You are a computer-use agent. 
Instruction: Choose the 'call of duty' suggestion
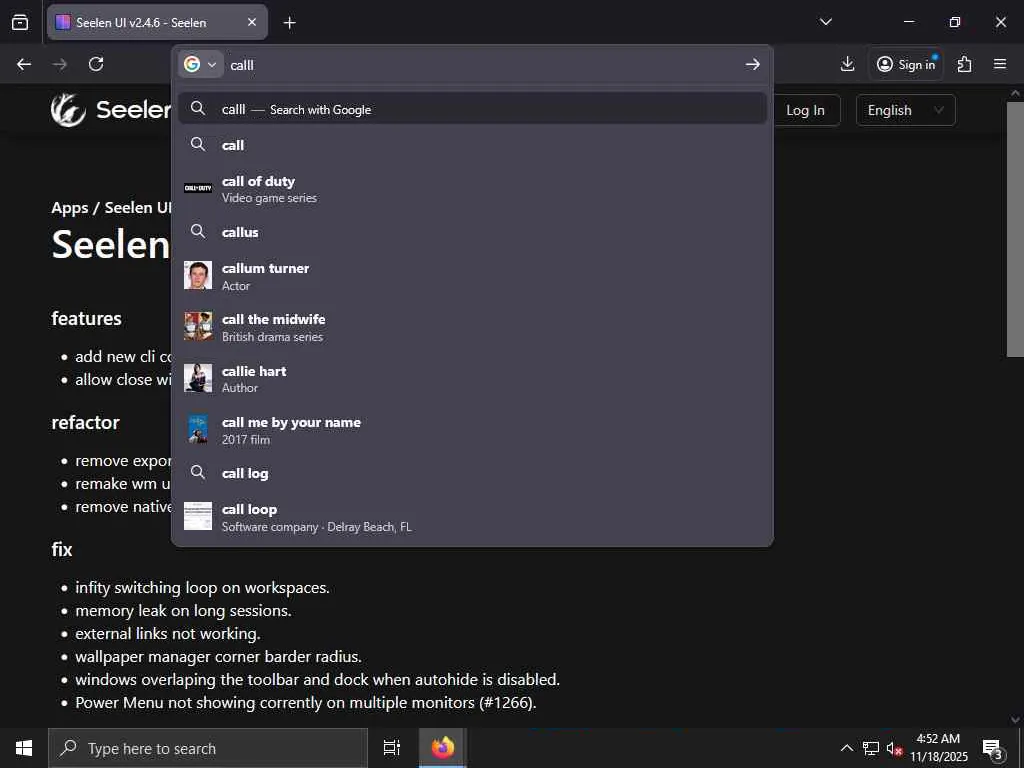coord(472,189)
